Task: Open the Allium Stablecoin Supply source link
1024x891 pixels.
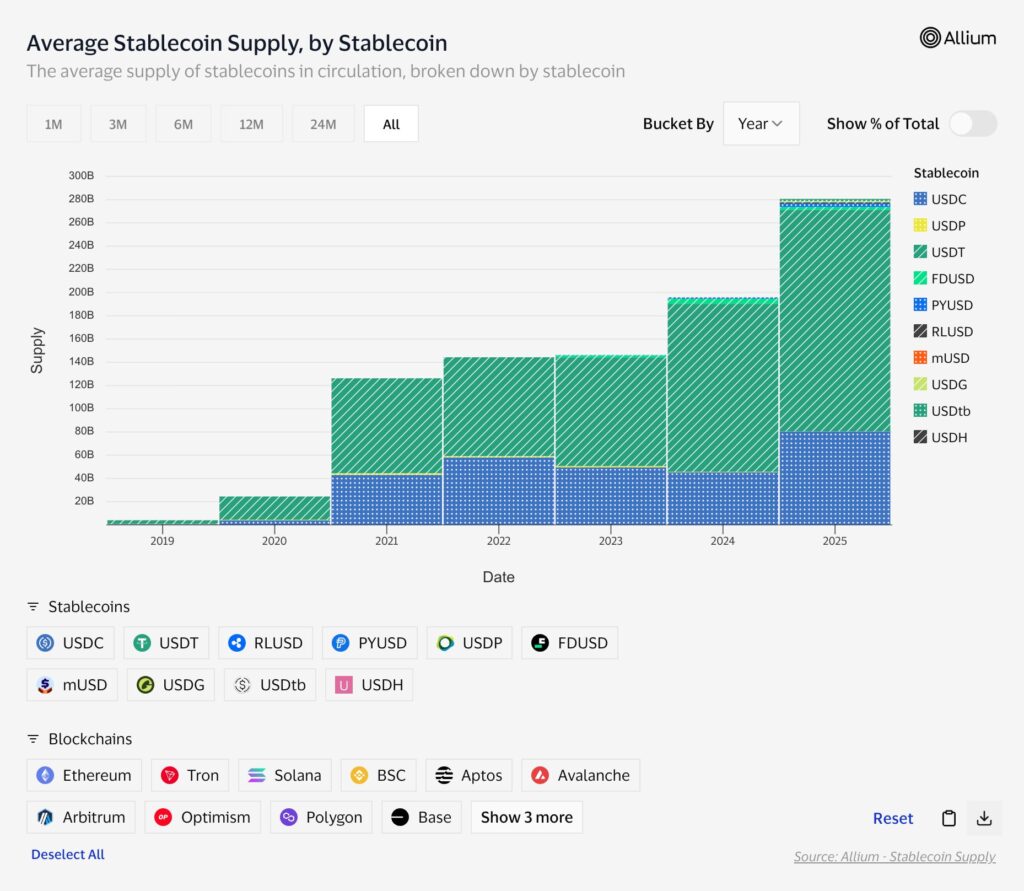Action: pyautogui.click(x=894, y=857)
